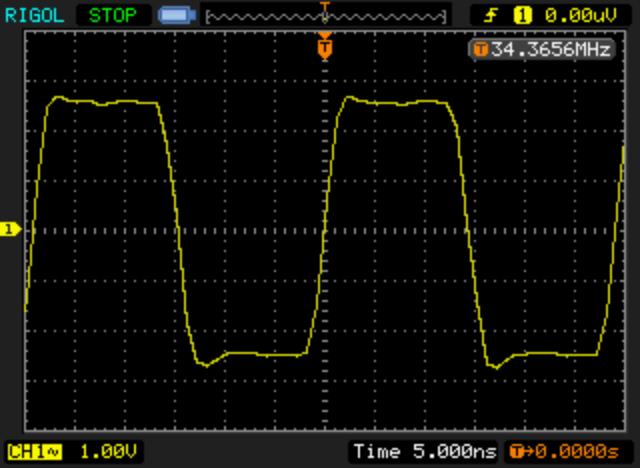Click the rising edge trigger icon
This screenshot has height=468, width=640.
click(491, 16)
